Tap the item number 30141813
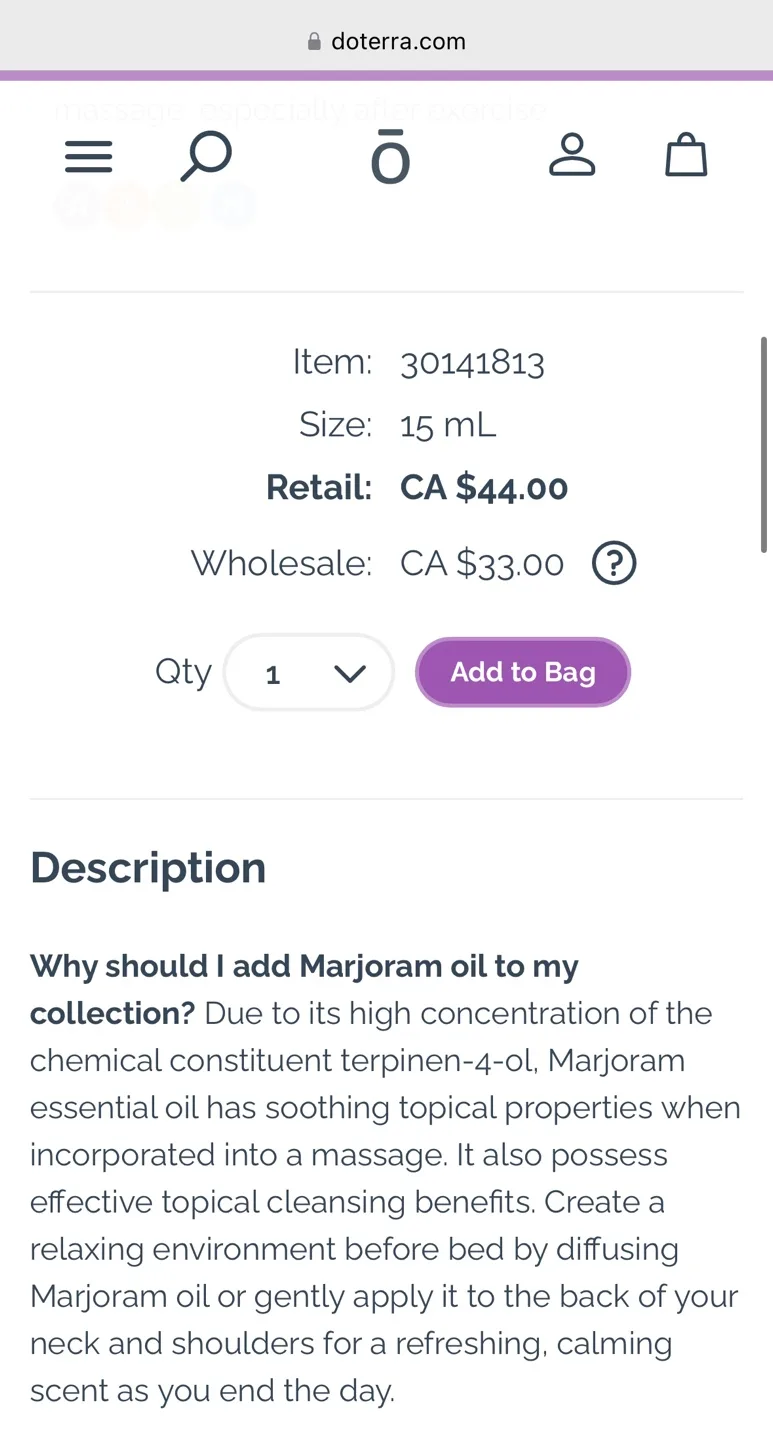The width and height of the screenshot is (773, 1440). 472,362
